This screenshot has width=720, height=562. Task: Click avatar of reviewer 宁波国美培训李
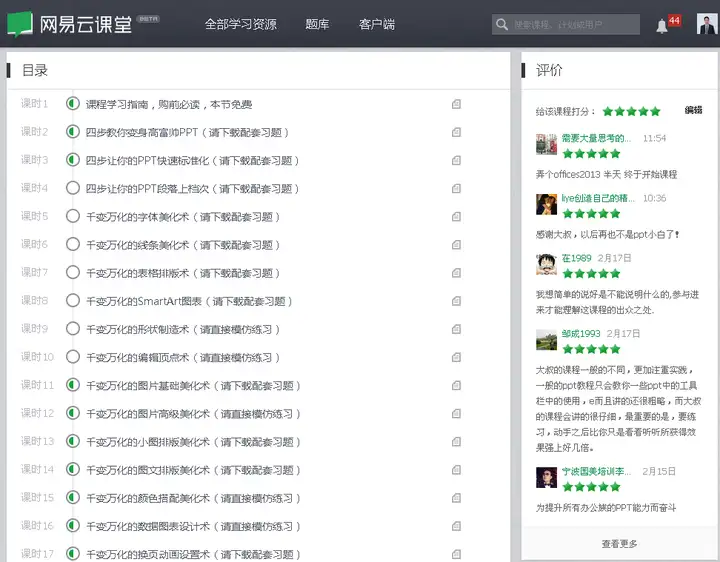(x=546, y=477)
